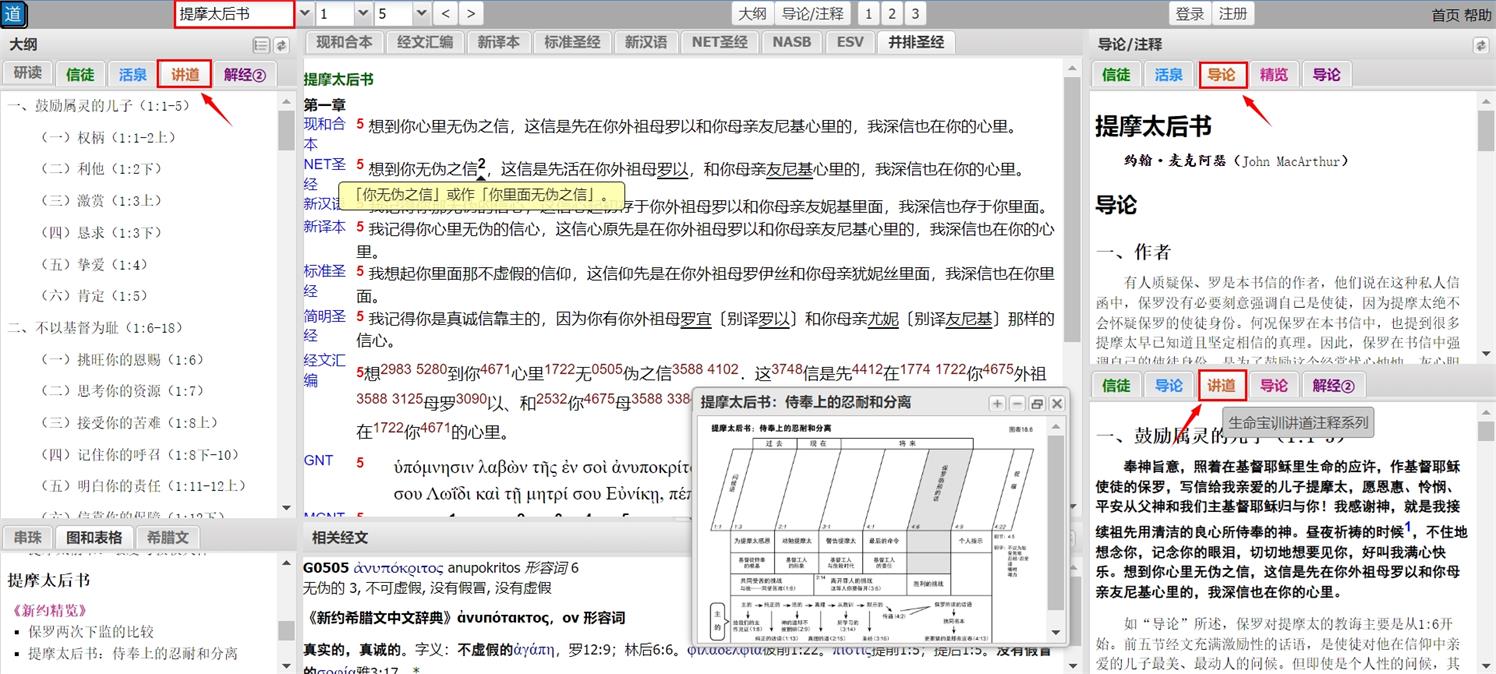Click the list view icon in 大纲 panel
Image resolution: width=1496 pixels, height=674 pixels.
pos(261,45)
